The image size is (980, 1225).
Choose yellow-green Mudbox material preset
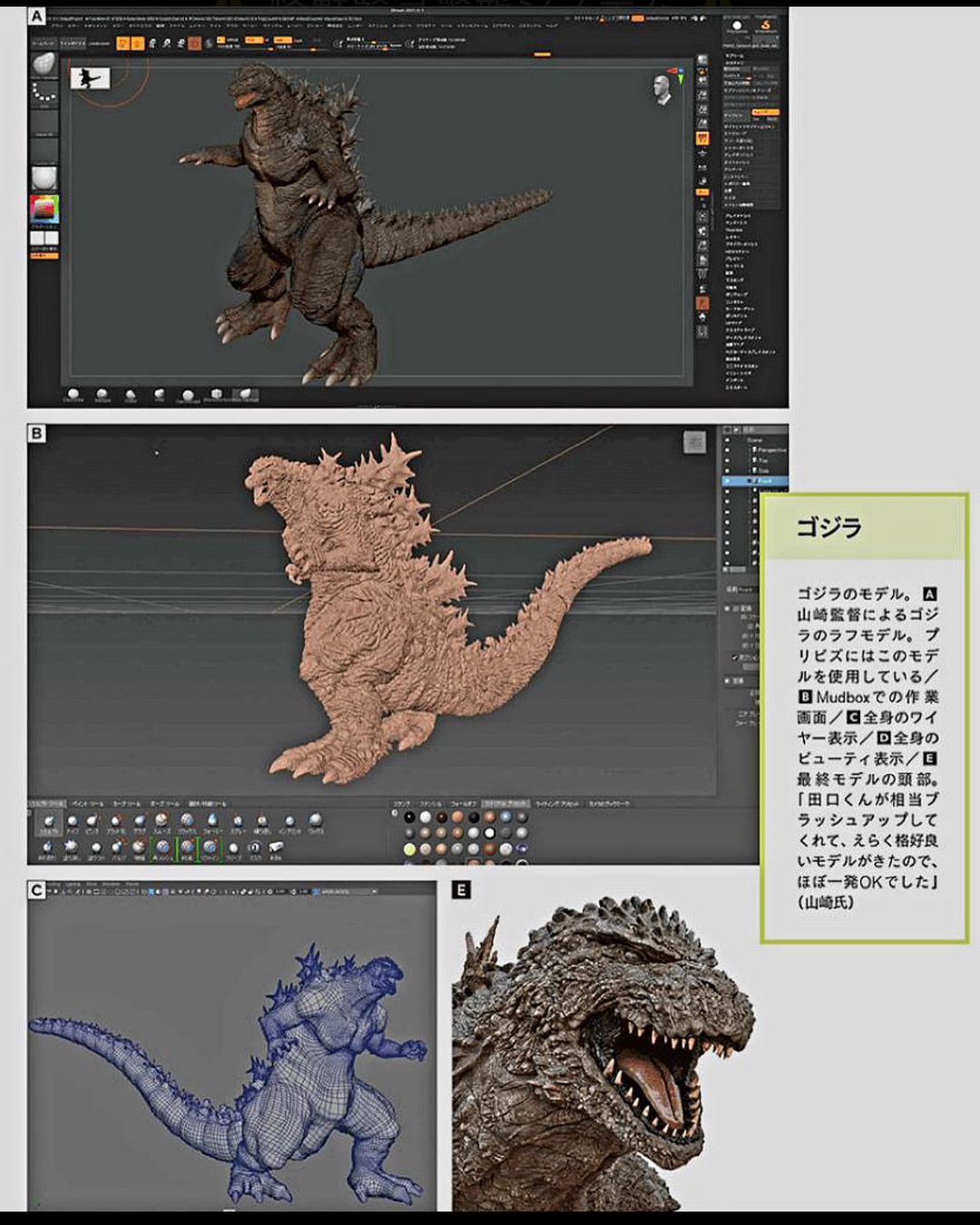[x=410, y=849]
